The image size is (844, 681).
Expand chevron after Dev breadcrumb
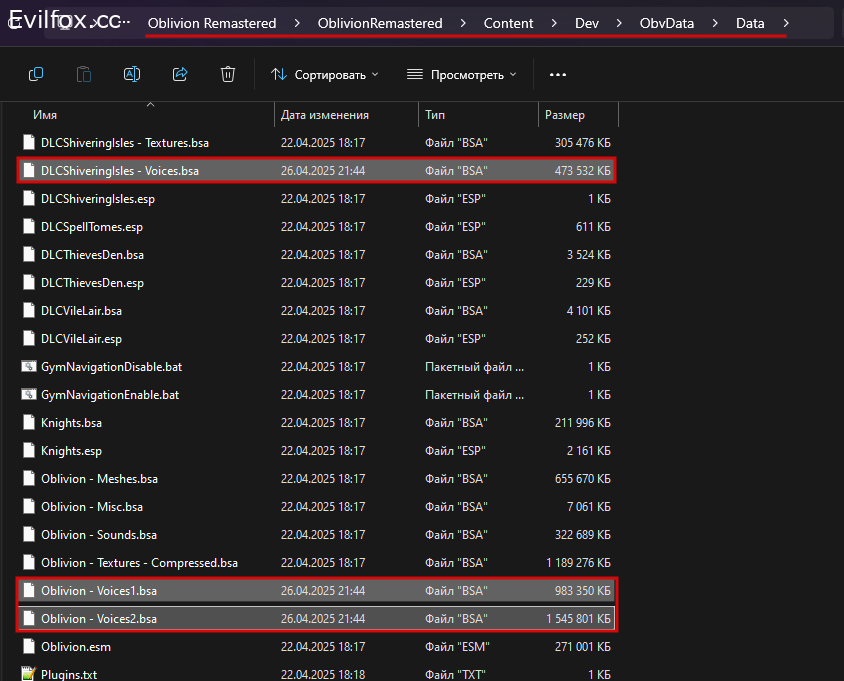(x=619, y=23)
